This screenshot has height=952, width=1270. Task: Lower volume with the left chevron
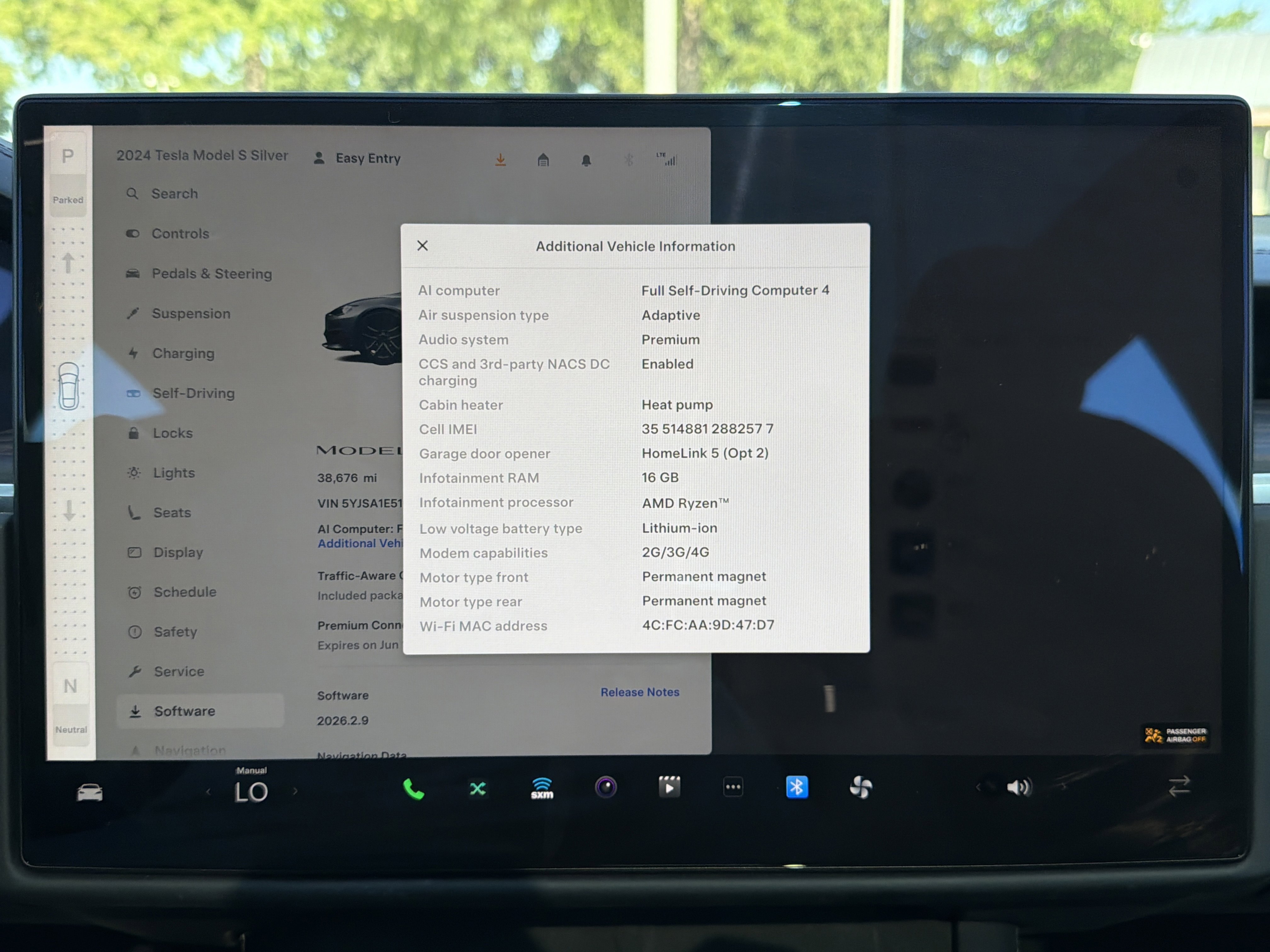click(979, 787)
